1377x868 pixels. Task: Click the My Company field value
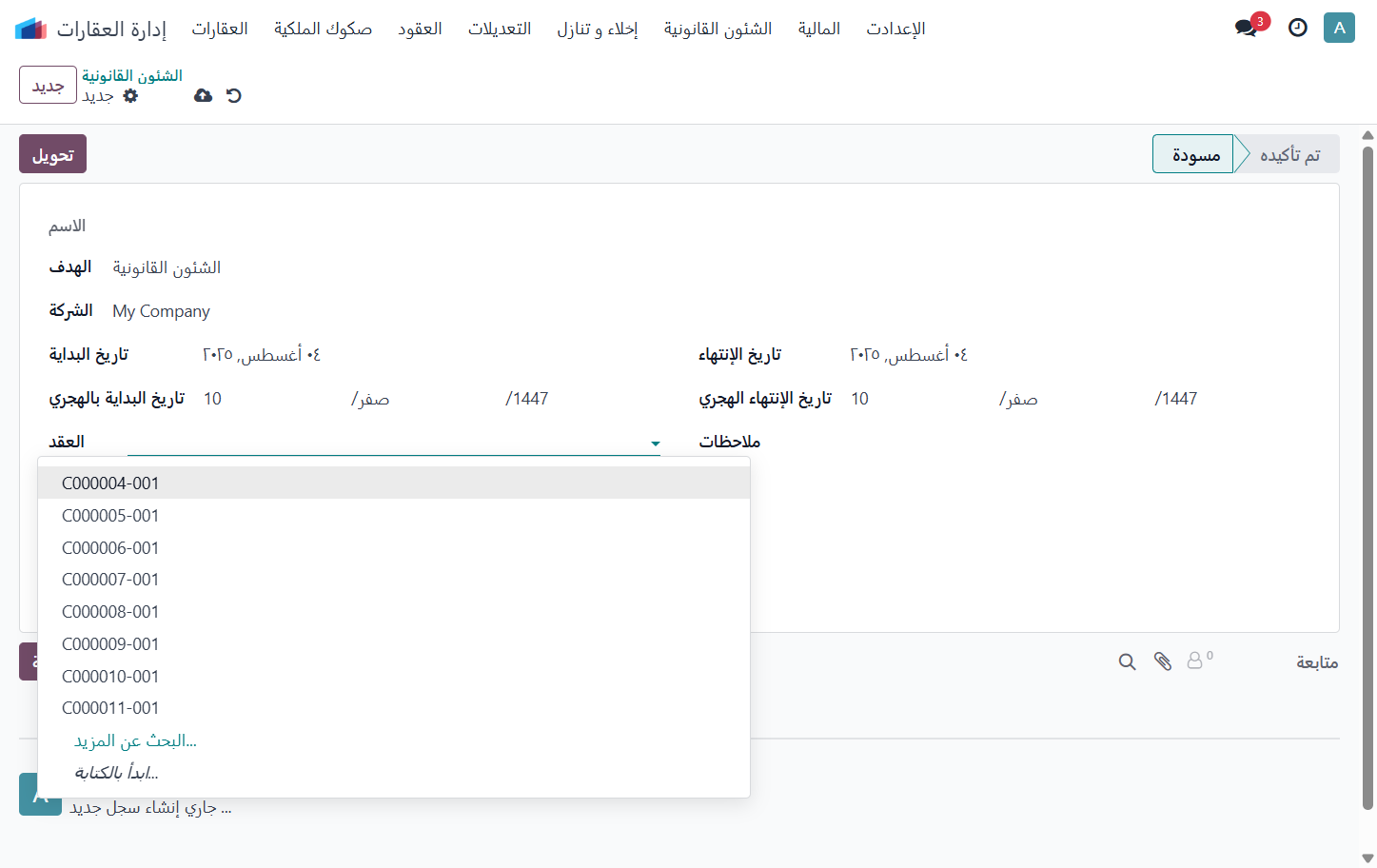pos(161,311)
